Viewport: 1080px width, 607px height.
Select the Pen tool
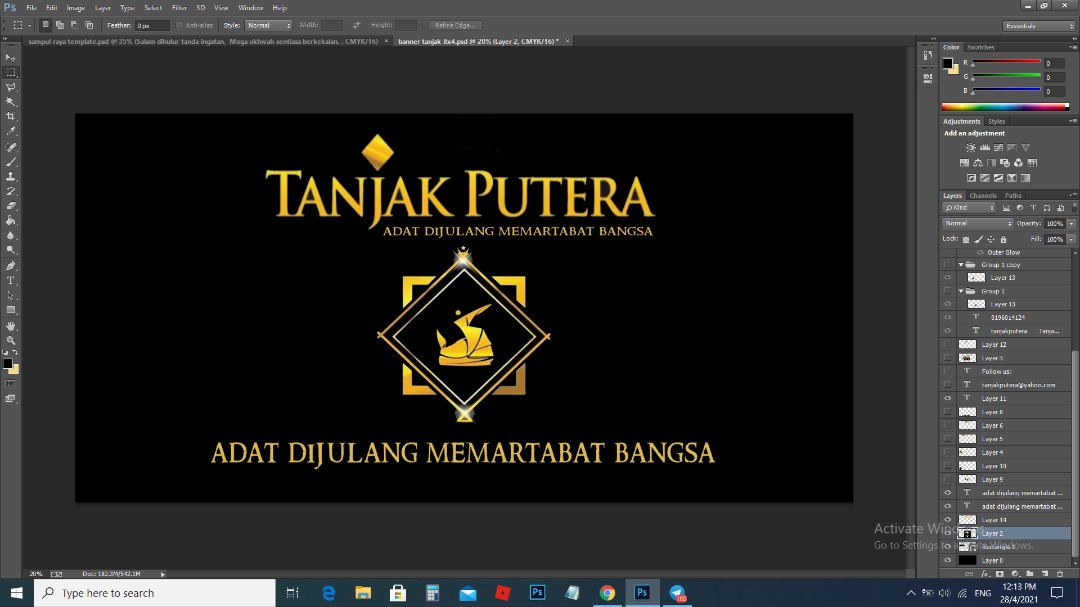click(x=10, y=266)
